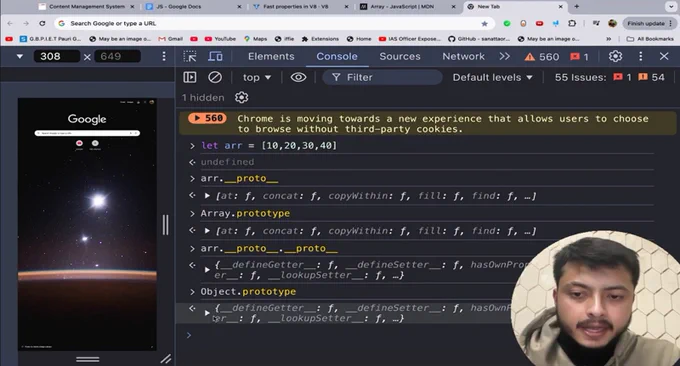Open the YouTube bookmark
The height and width of the screenshot is (366, 680).
(220, 39)
